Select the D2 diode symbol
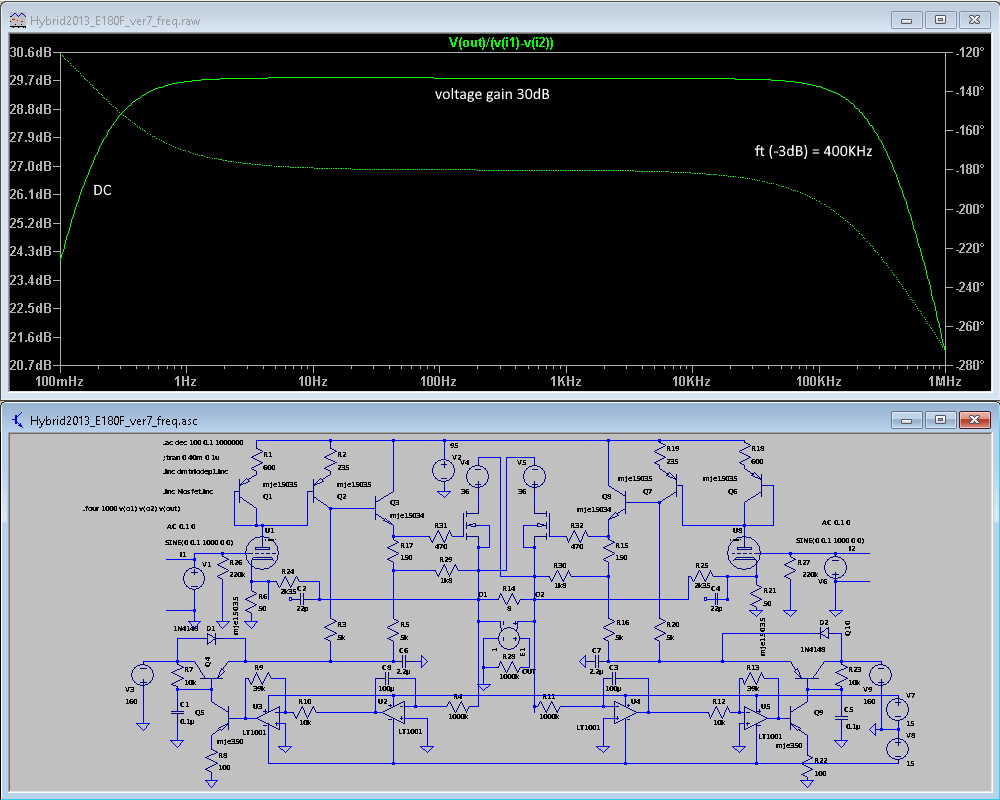 pos(823,633)
